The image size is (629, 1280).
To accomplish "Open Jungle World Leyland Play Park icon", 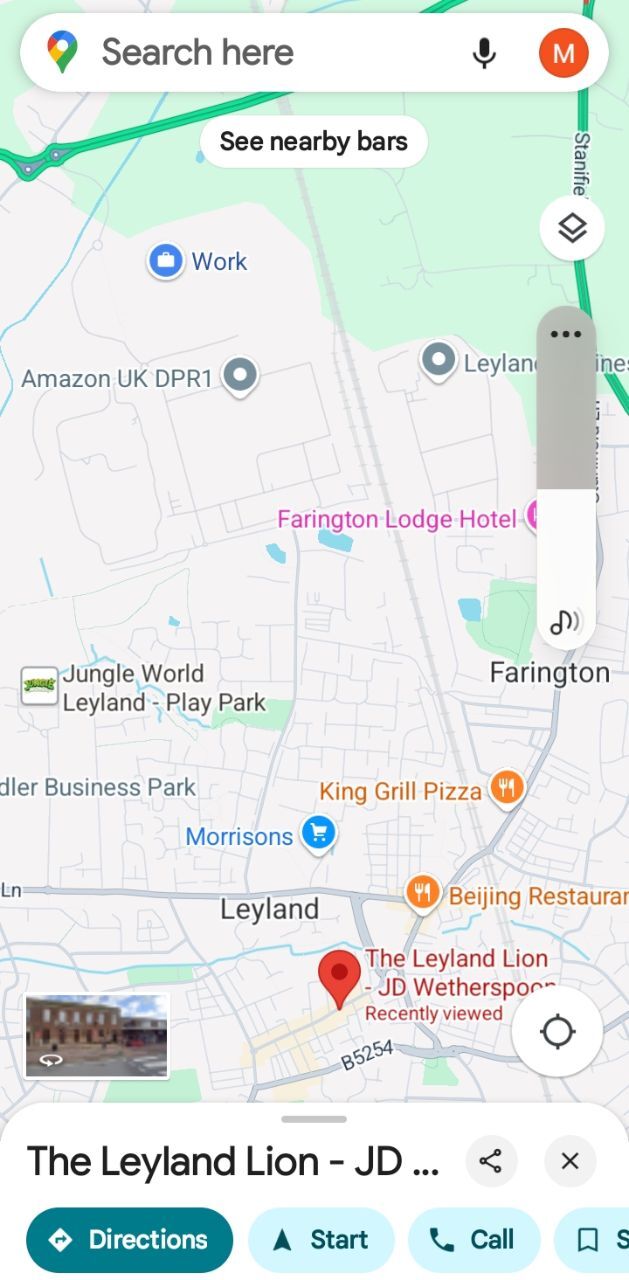I will 39,686.
